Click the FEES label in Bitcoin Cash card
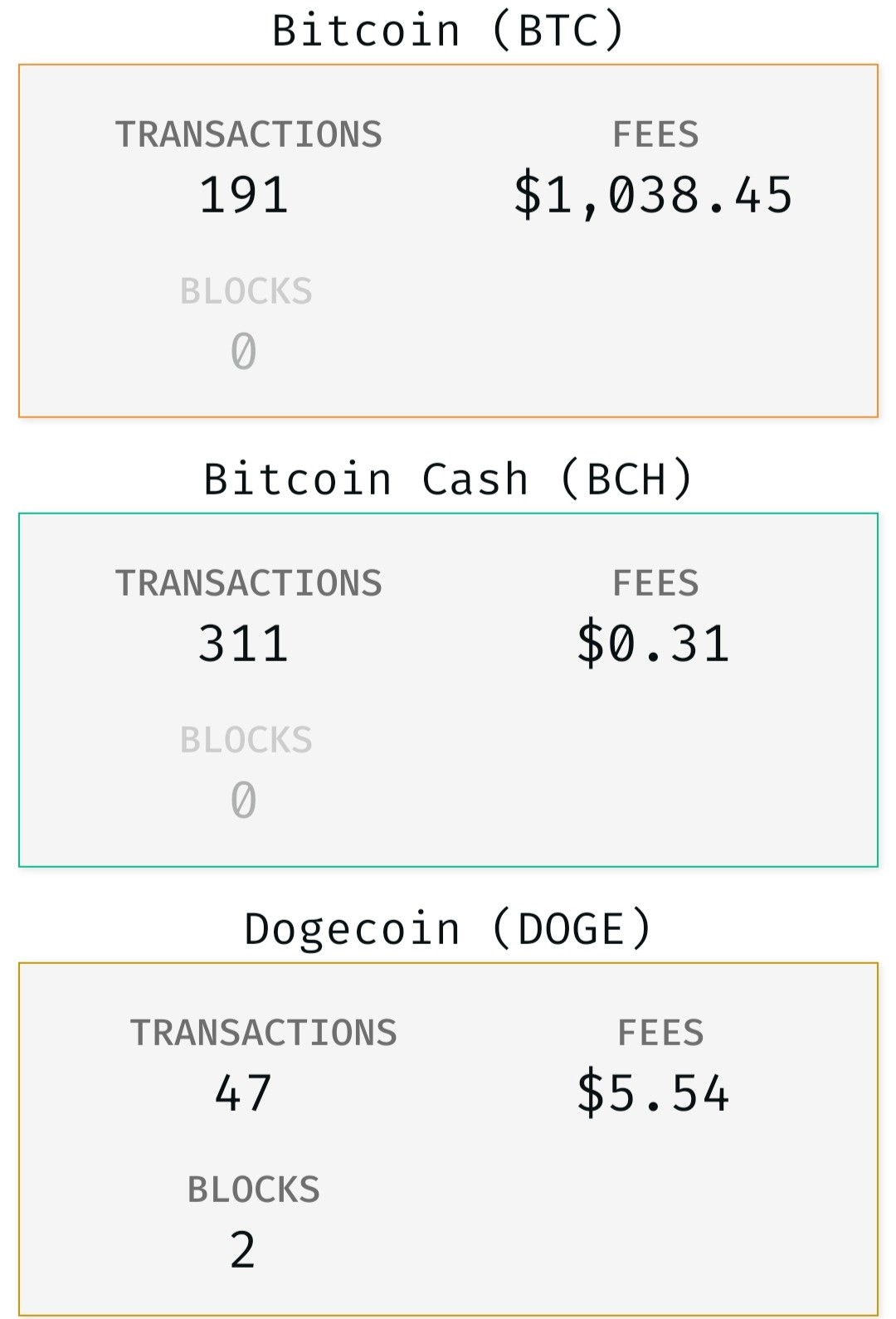 click(655, 584)
